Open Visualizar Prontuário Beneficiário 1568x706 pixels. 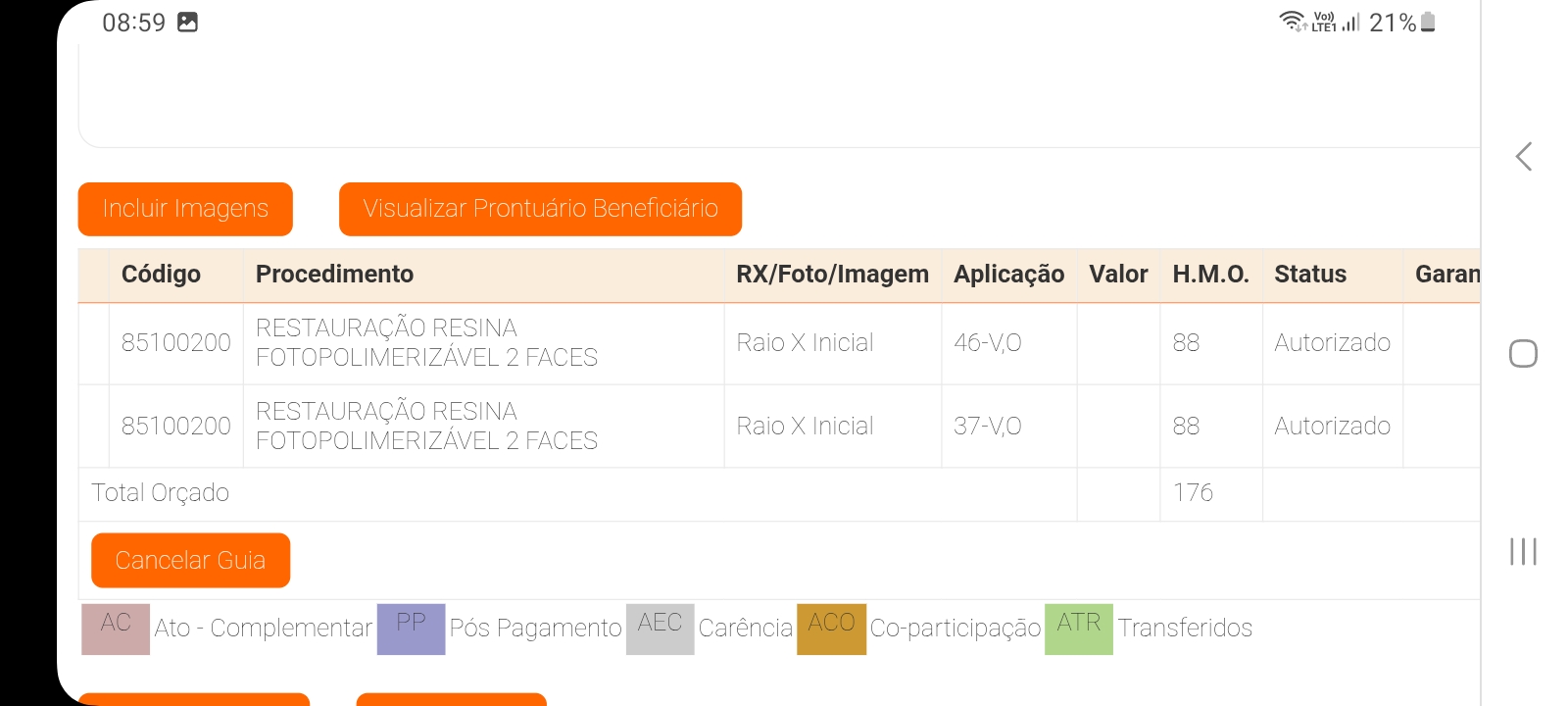(540, 209)
